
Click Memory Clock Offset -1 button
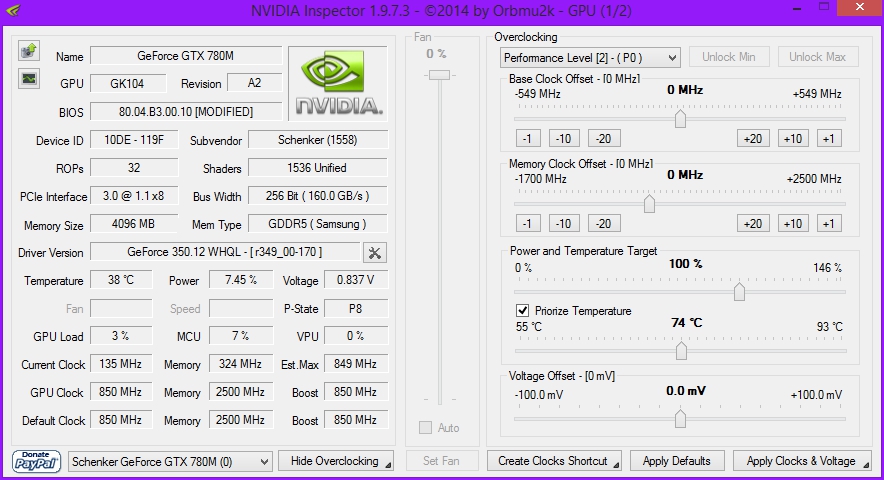528,224
